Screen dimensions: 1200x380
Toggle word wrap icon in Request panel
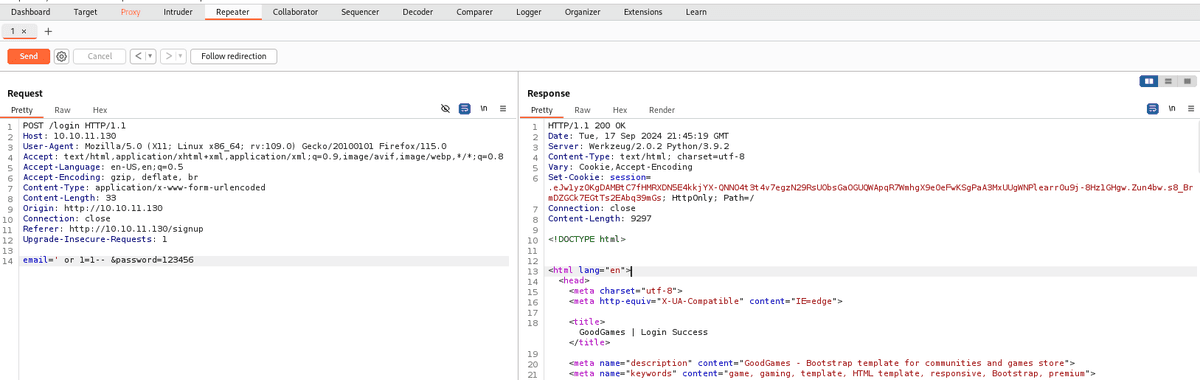[x=464, y=109]
